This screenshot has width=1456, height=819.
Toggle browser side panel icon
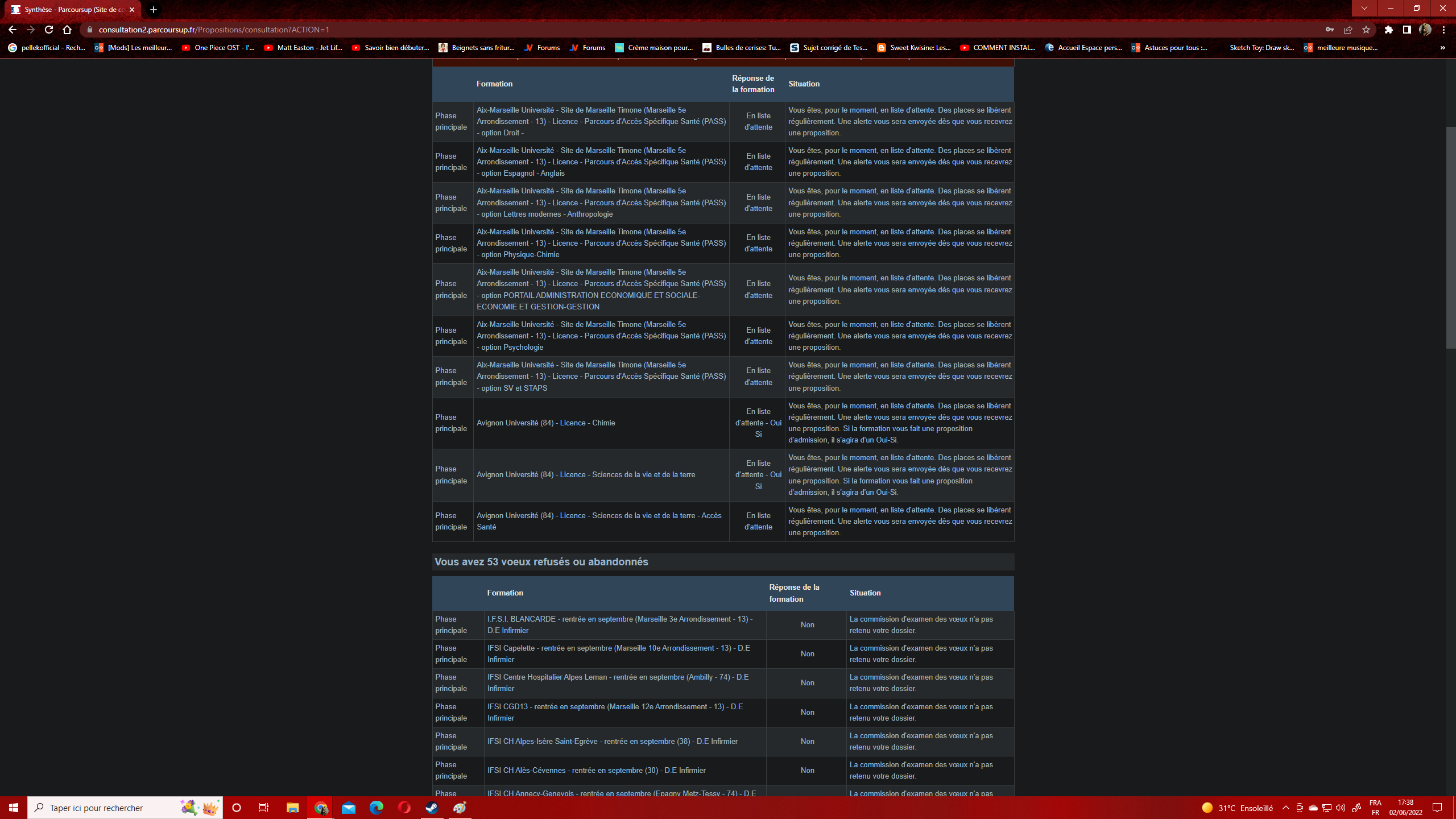pos(1407,30)
